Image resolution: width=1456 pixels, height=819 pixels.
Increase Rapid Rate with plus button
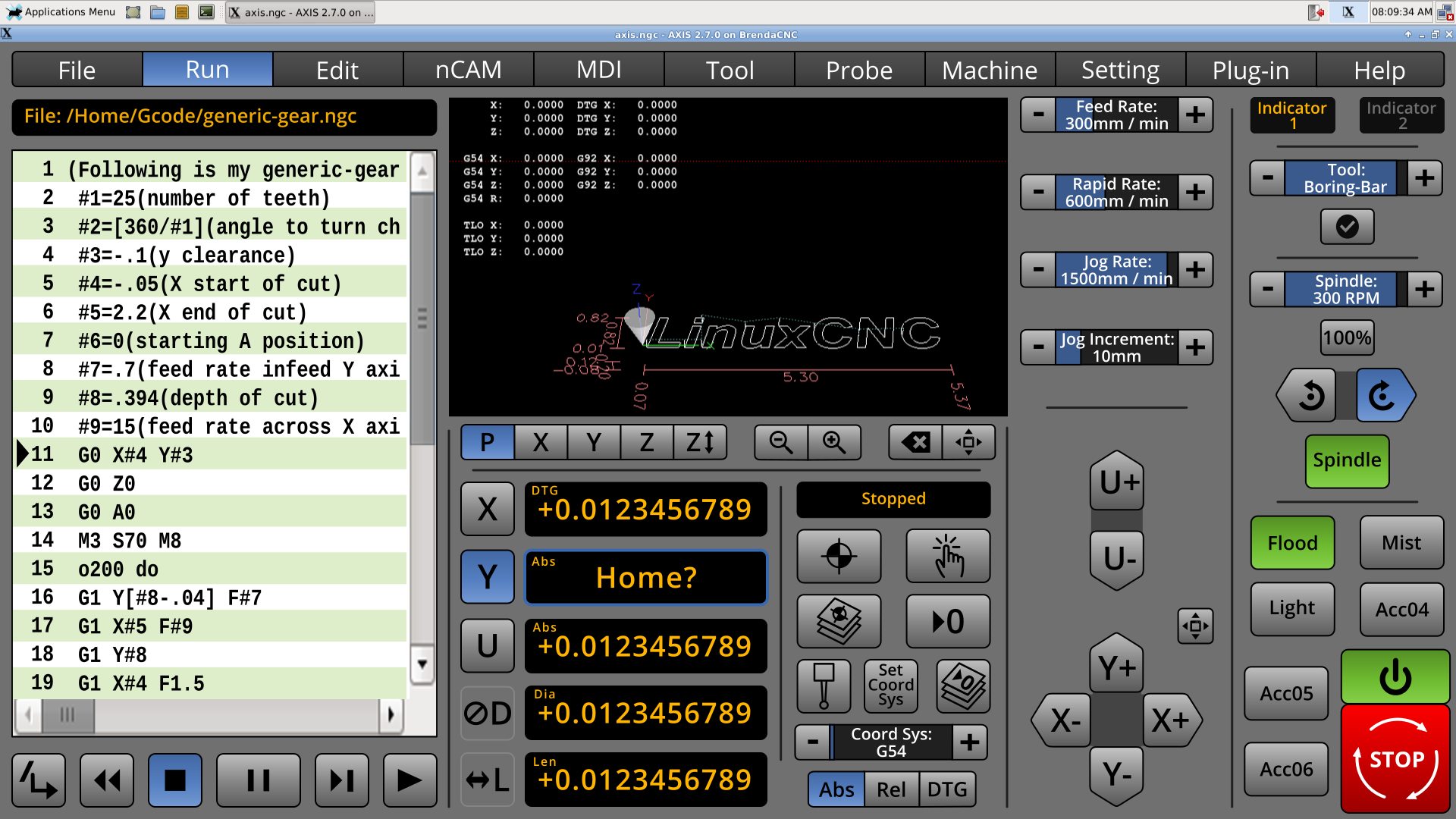point(1195,193)
